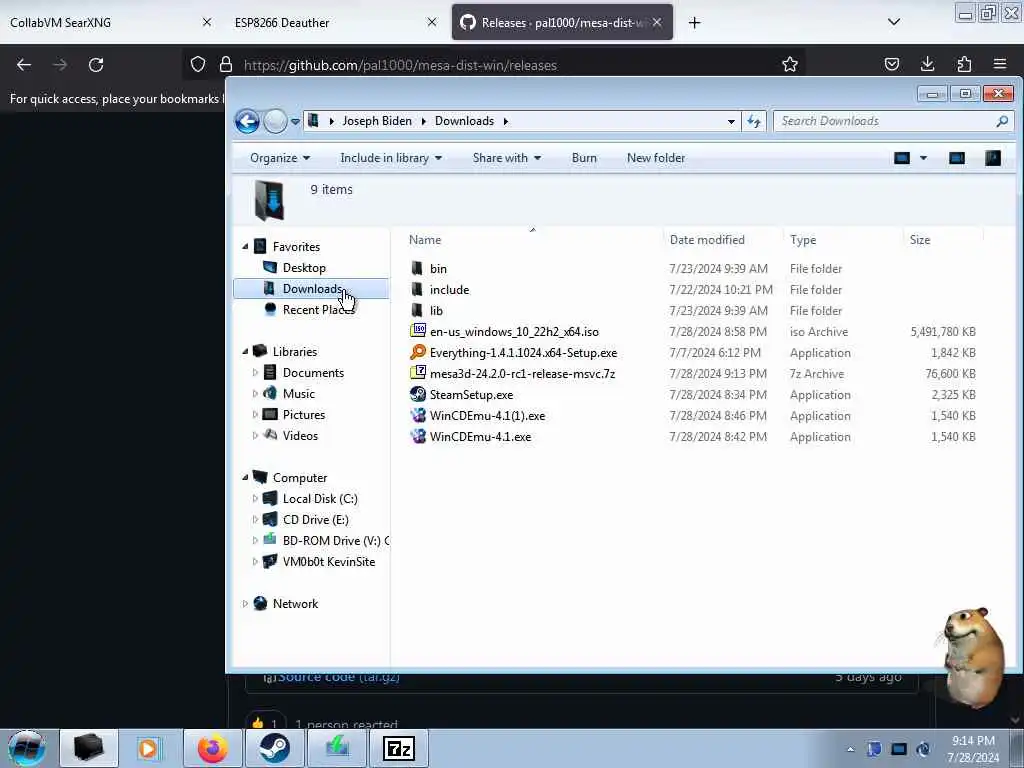Image resolution: width=1024 pixels, height=768 pixels.
Task: Click Firefox bookmark star icon
Action: (x=790, y=64)
